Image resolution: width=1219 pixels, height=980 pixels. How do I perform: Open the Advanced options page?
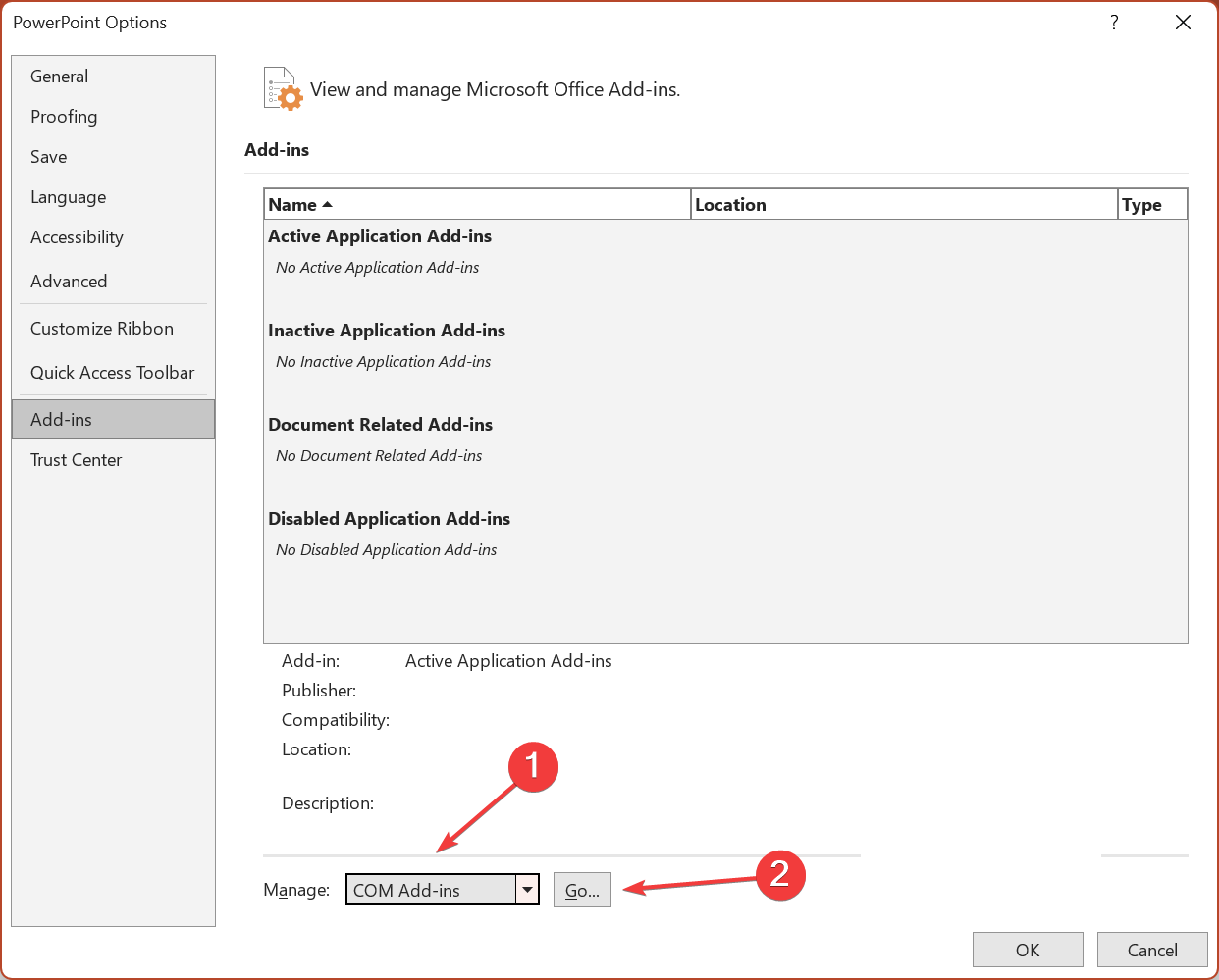tap(113, 282)
